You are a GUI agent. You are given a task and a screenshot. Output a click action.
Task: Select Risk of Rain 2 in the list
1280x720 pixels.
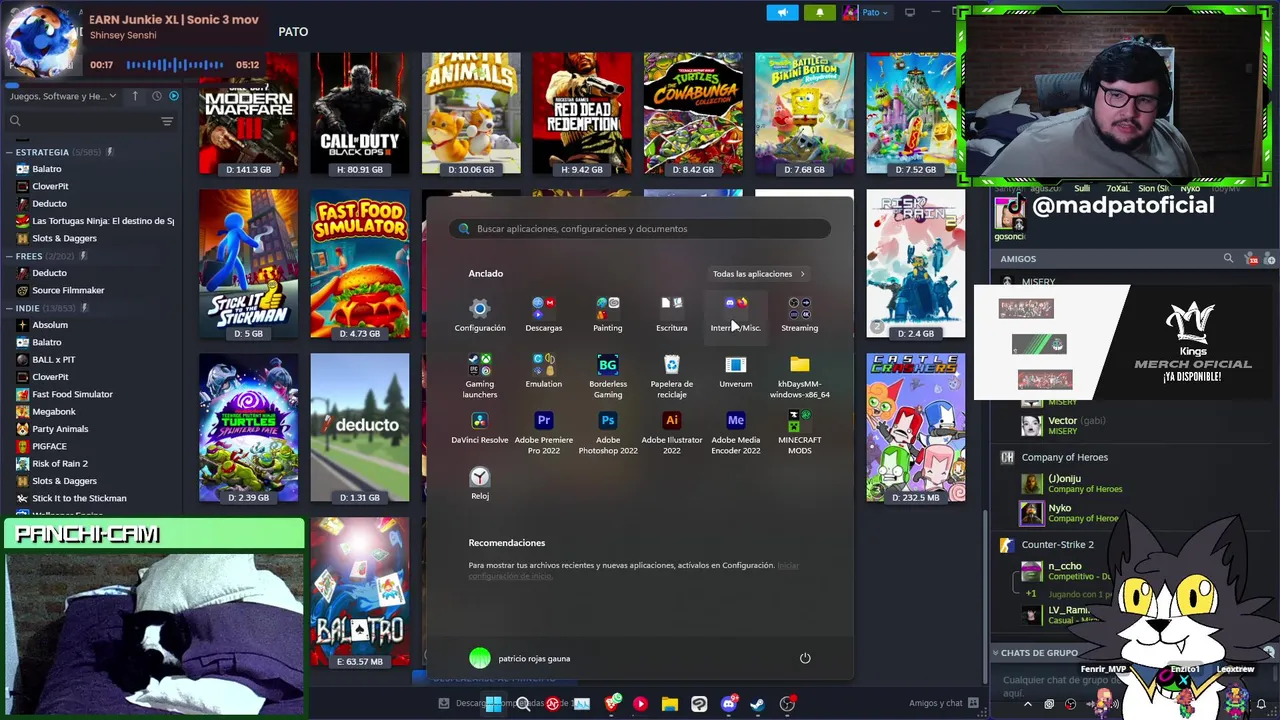[x=60, y=463]
